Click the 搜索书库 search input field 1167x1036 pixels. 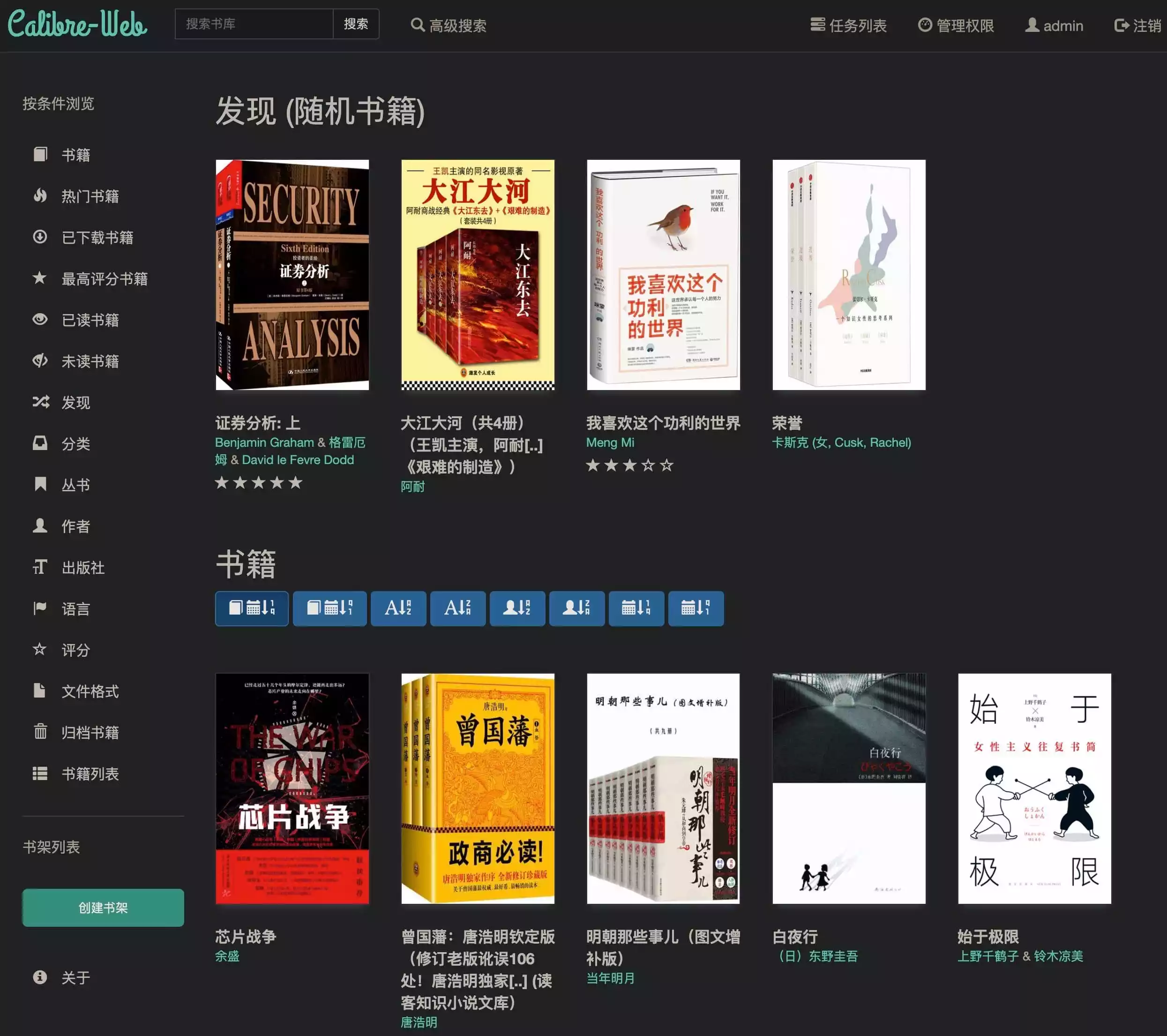pos(254,24)
